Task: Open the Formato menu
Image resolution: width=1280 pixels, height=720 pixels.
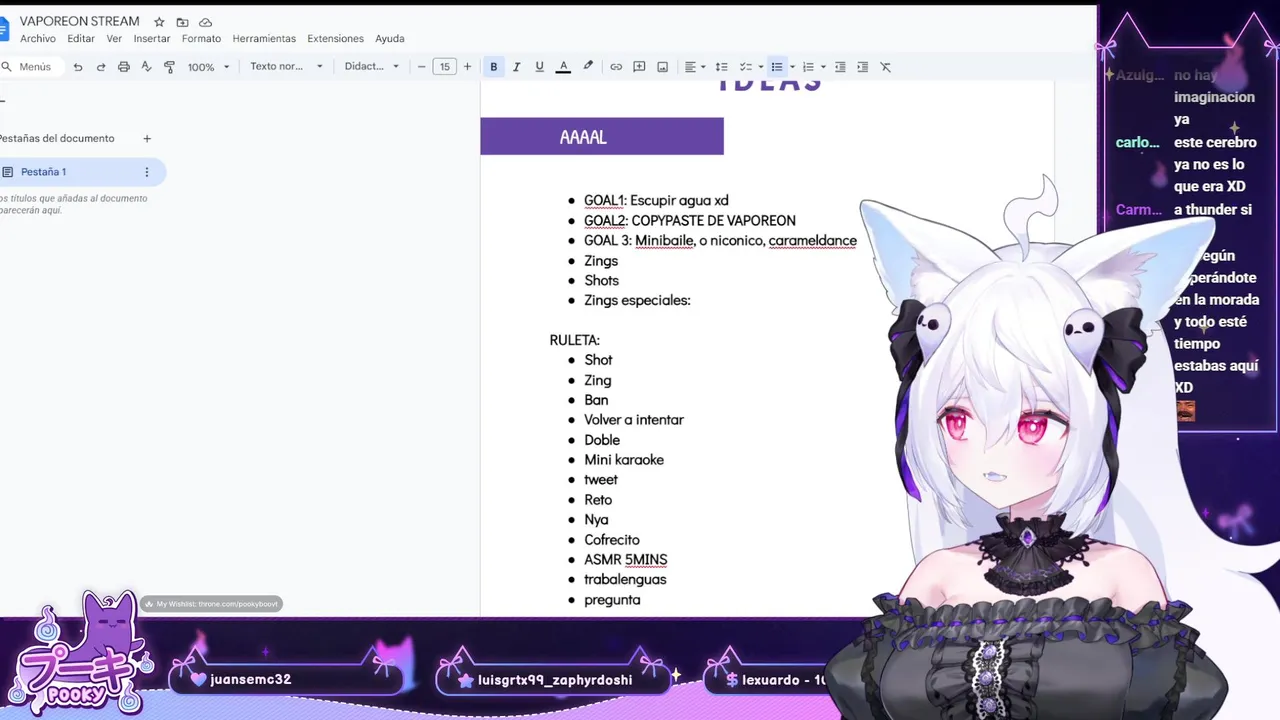Action: coord(201,39)
